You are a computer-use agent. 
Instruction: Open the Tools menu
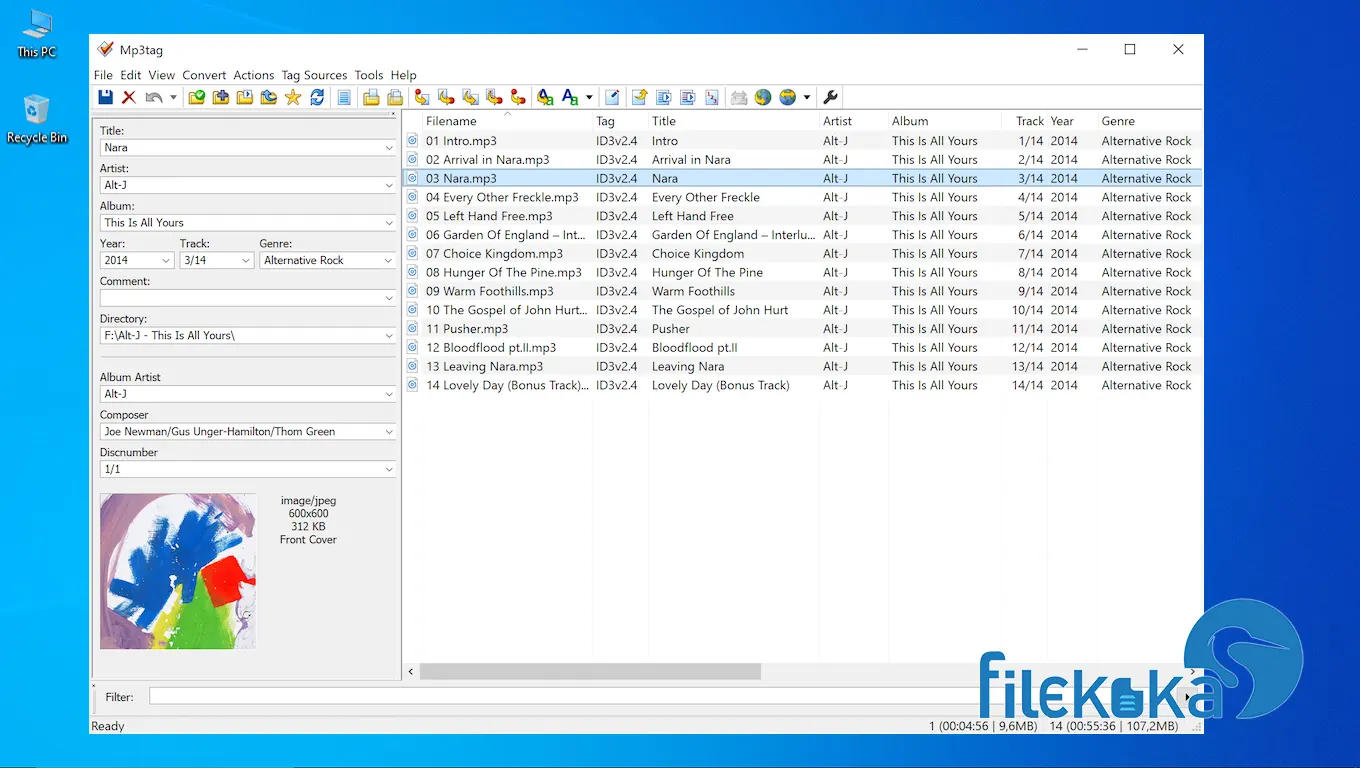[x=369, y=75]
